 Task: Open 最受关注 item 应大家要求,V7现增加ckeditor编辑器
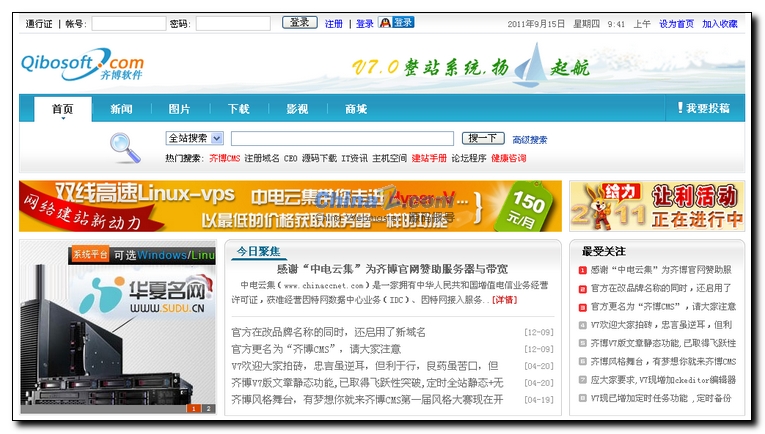tap(663, 380)
